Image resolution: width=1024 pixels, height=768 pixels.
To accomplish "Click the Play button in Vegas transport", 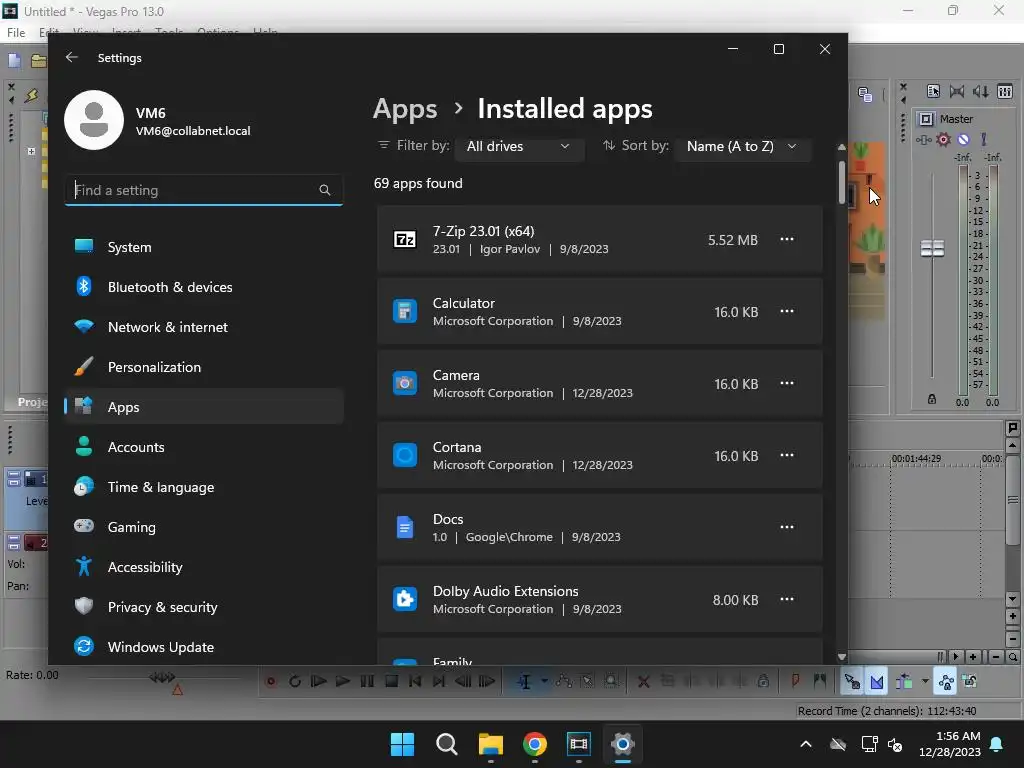I will pyautogui.click(x=343, y=682).
